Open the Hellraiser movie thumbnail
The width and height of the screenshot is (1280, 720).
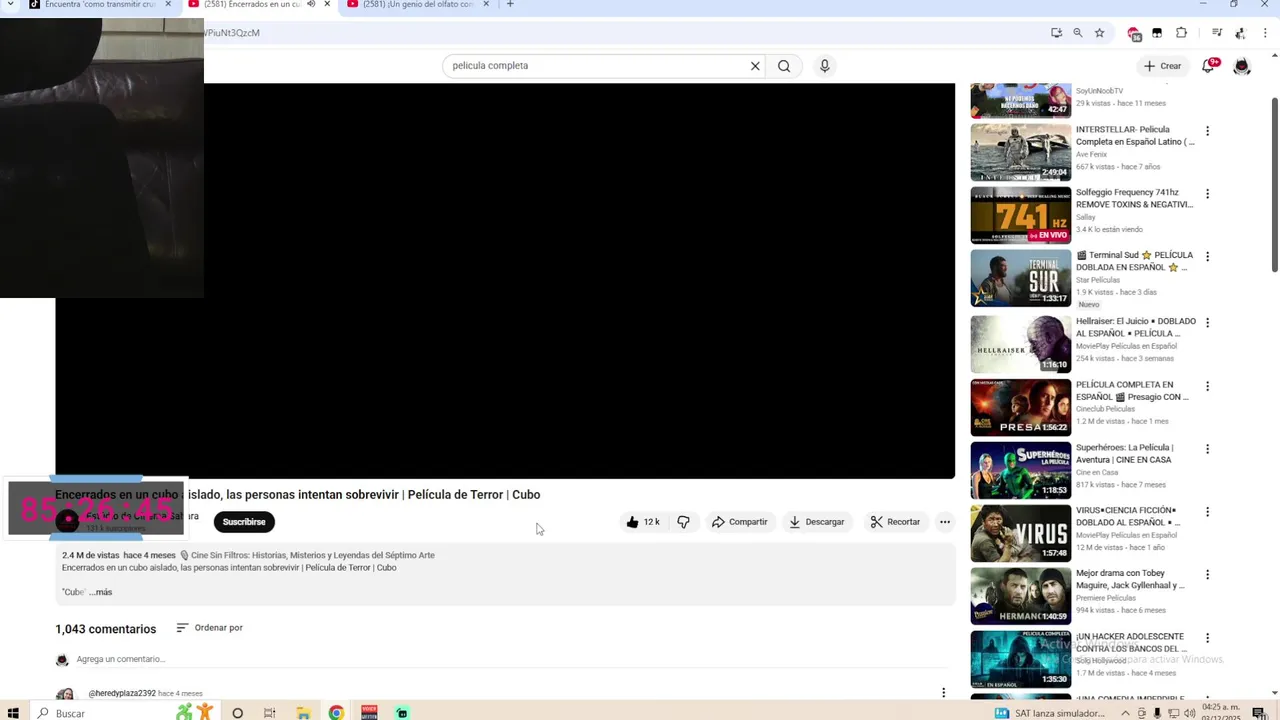tap(1020, 344)
